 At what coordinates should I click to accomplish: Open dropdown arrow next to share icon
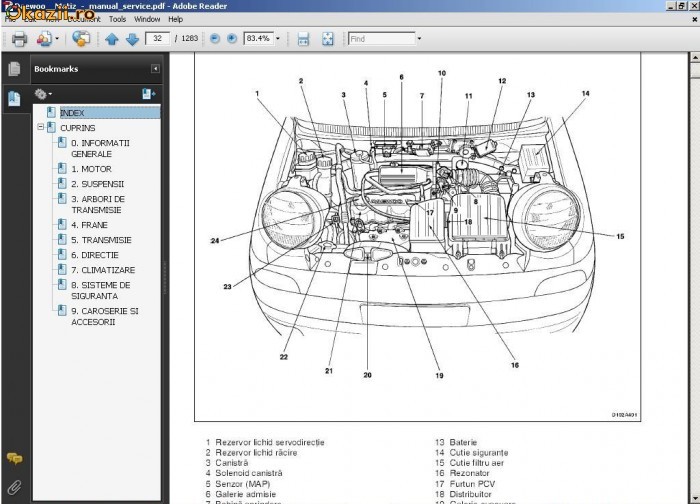(x=57, y=39)
